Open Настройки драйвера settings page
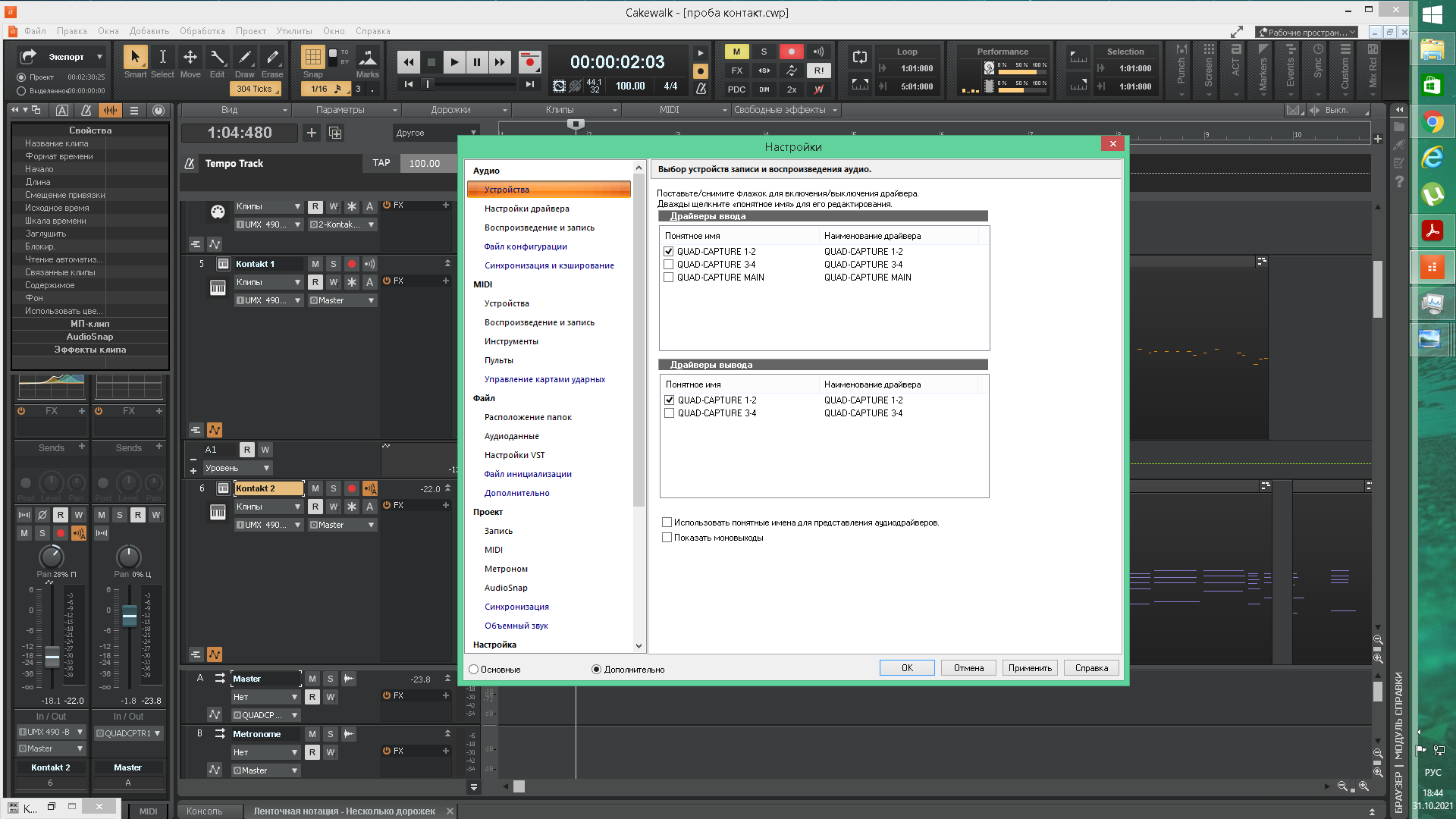Image resolution: width=1456 pixels, height=819 pixels. tap(526, 209)
